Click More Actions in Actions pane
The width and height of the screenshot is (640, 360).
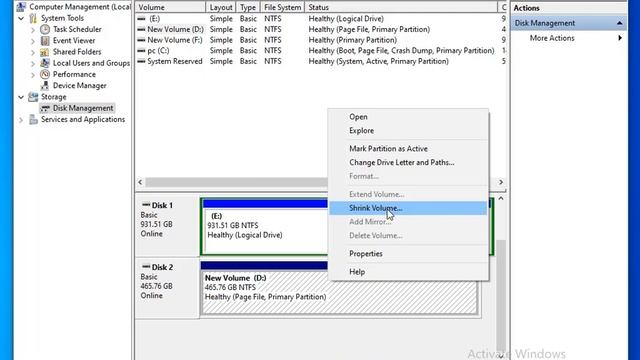552,38
